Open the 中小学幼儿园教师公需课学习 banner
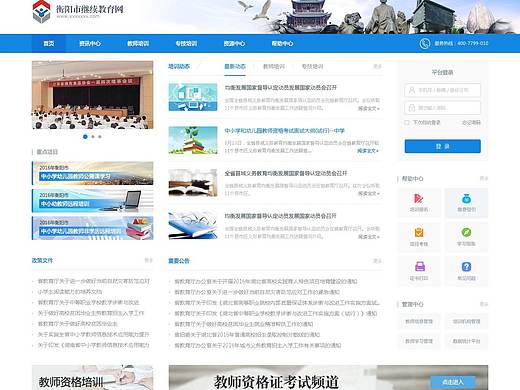This screenshot has width=520, height=390. tap(93, 173)
